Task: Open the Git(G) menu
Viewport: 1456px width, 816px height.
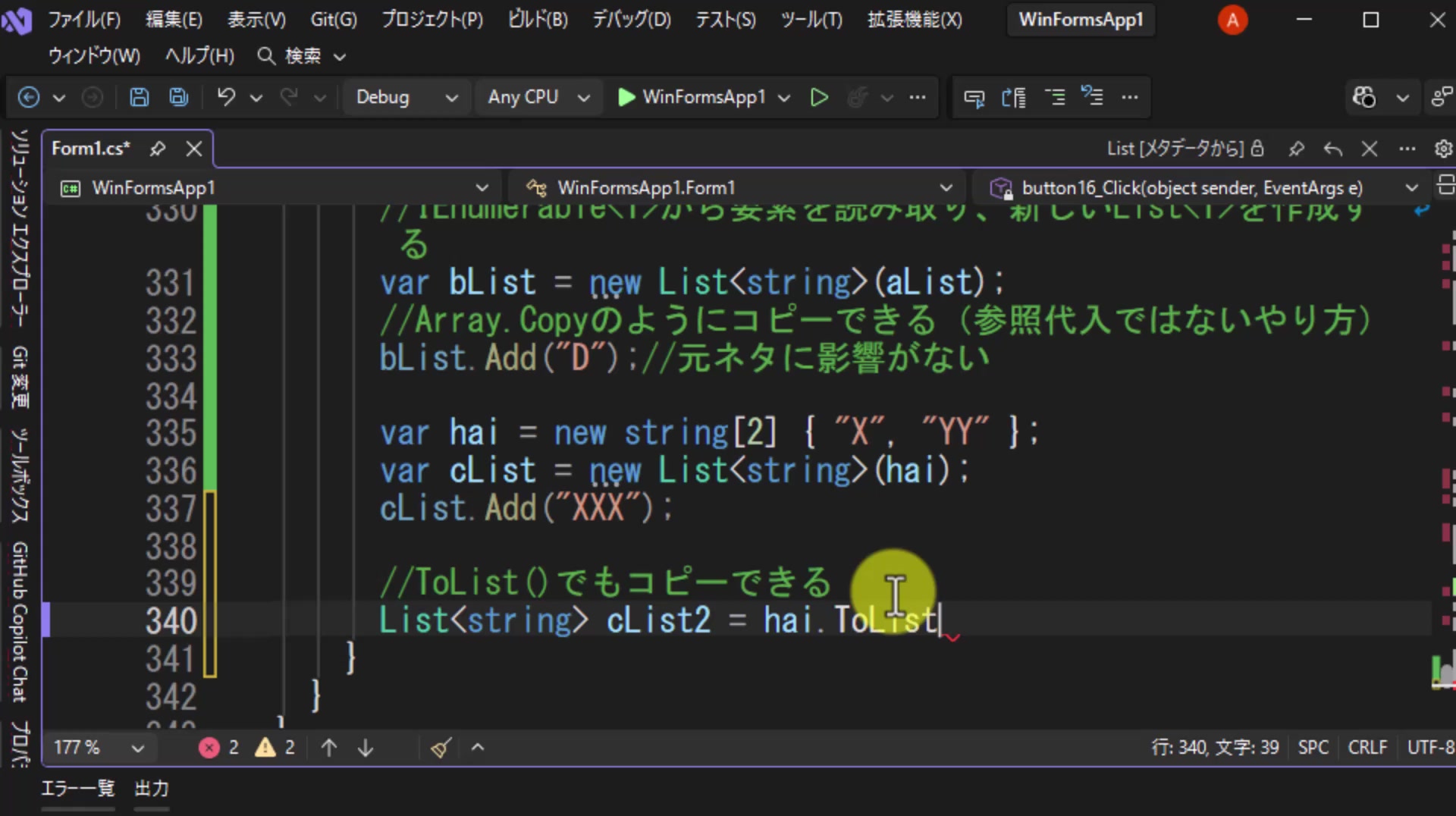Action: tap(334, 20)
